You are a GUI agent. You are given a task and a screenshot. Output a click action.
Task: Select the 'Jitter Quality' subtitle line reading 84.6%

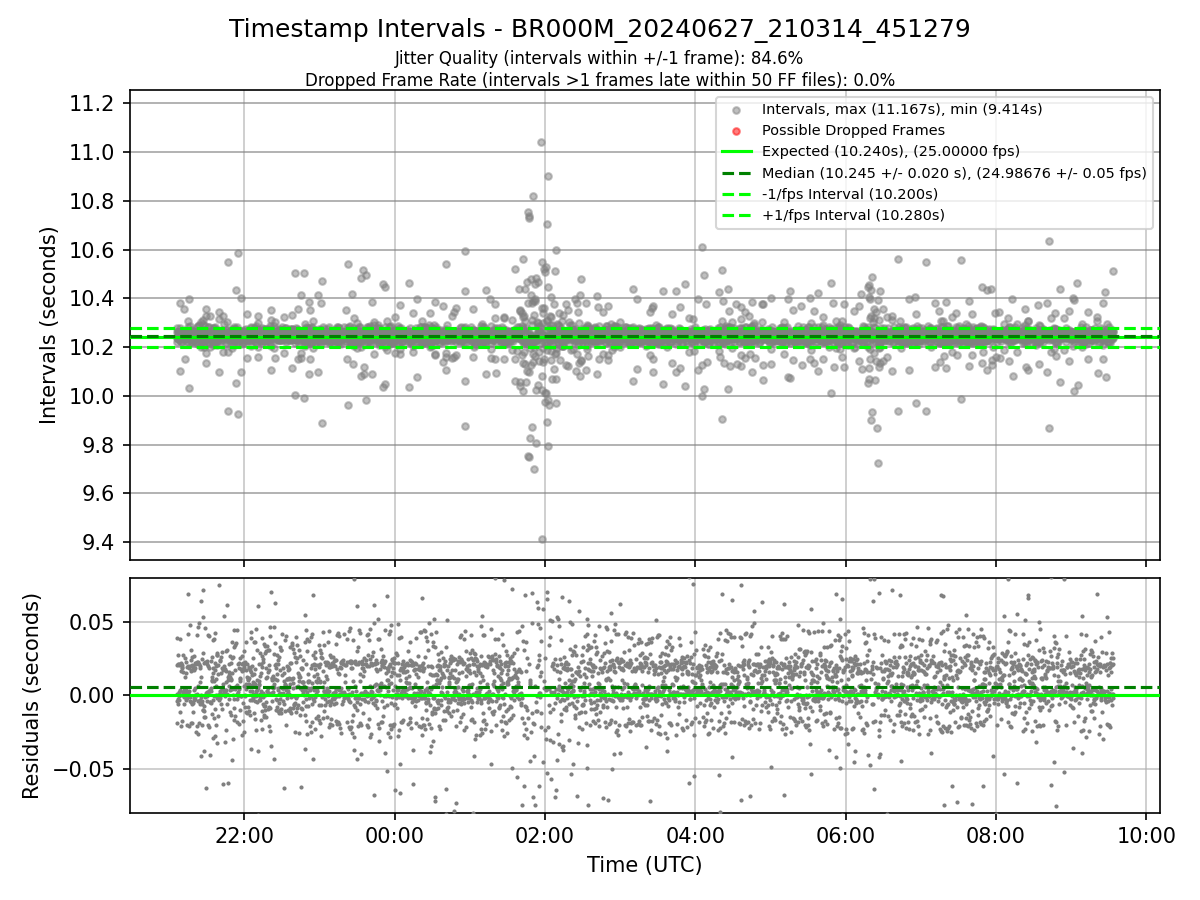[x=599, y=58]
